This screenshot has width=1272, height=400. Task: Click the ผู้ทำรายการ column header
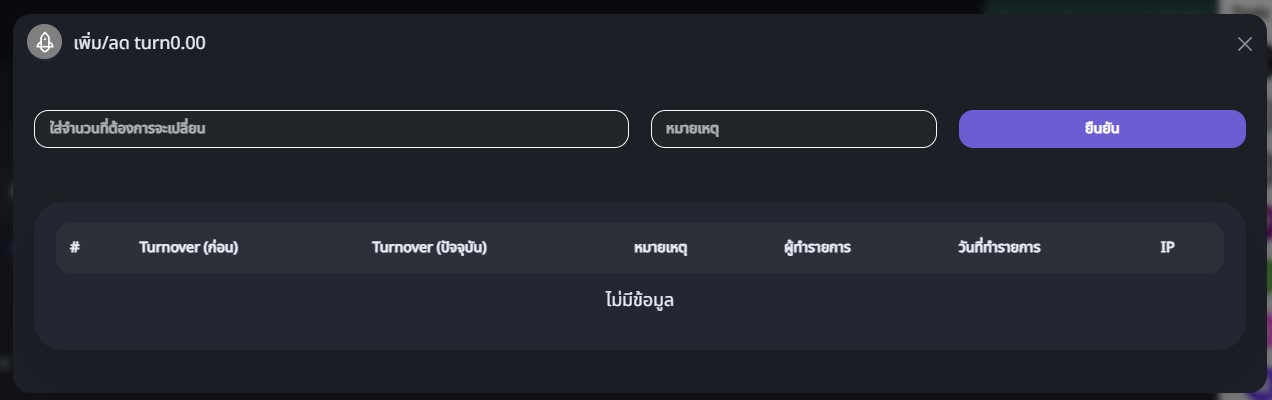(817, 247)
